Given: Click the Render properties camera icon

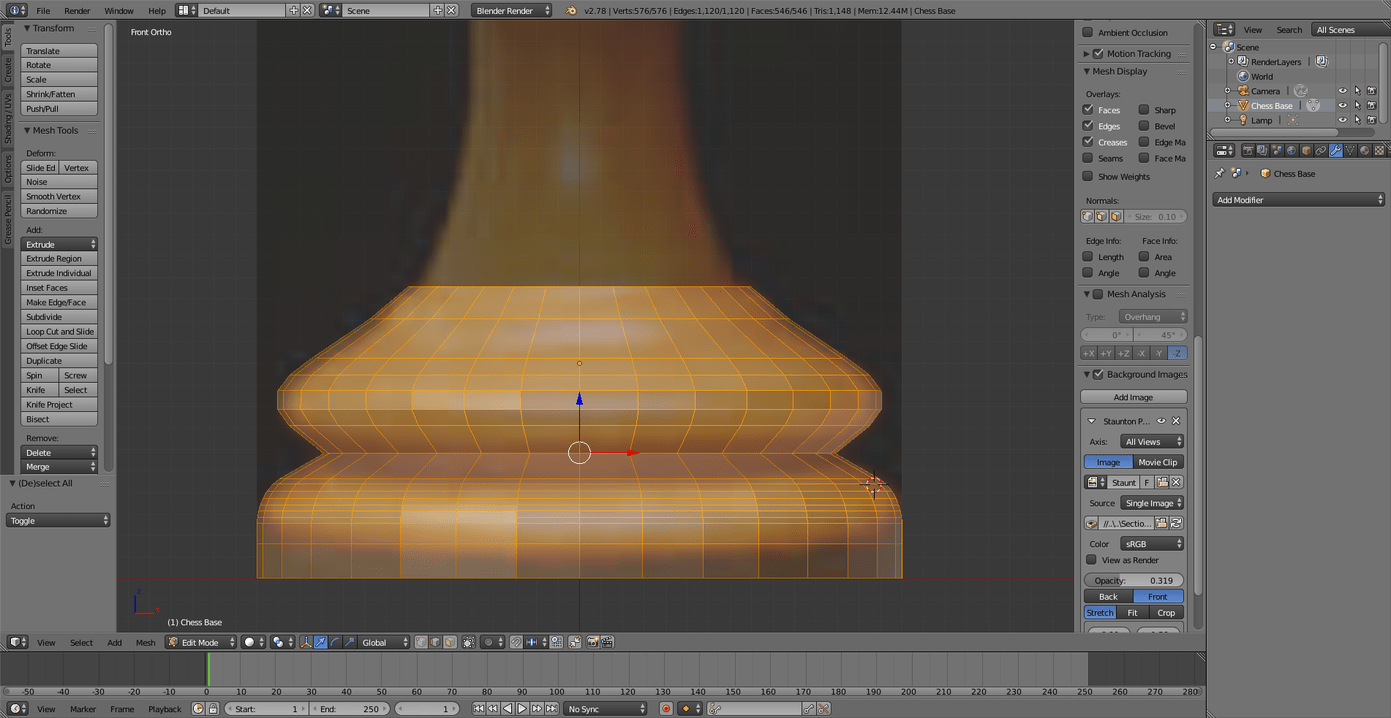Looking at the screenshot, I should (x=1247, y=151).
